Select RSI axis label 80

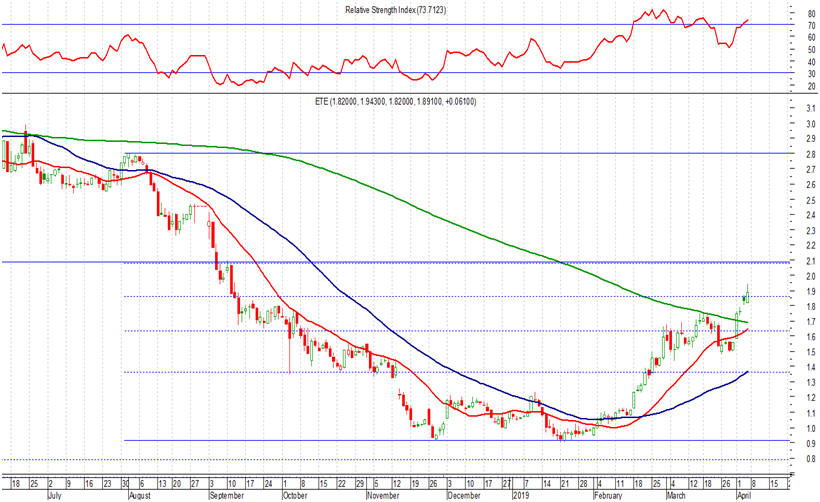pyautogui.click(x=811, y=13)
